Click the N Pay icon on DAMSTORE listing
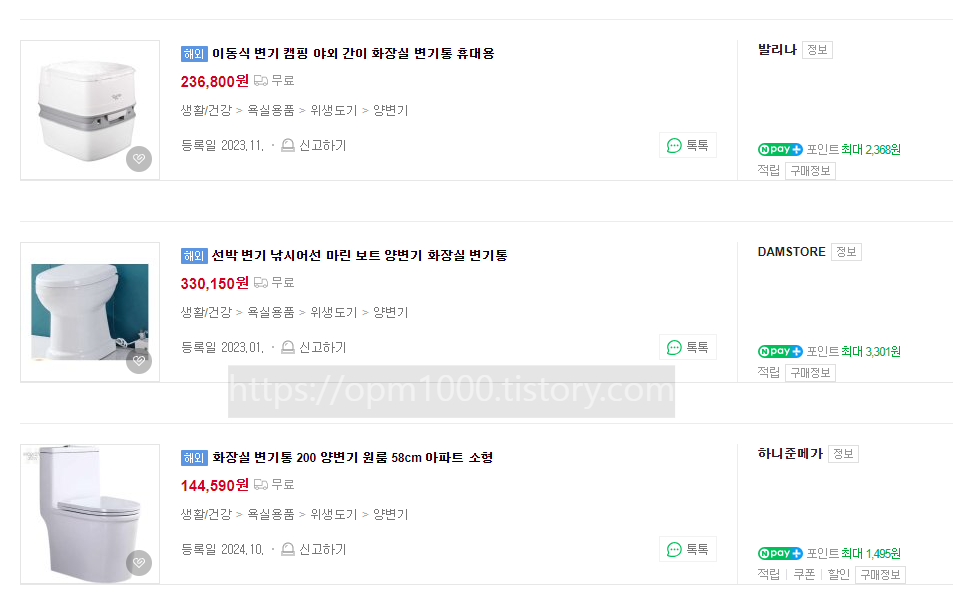The image size is (953, 608). tap(779, 352)
